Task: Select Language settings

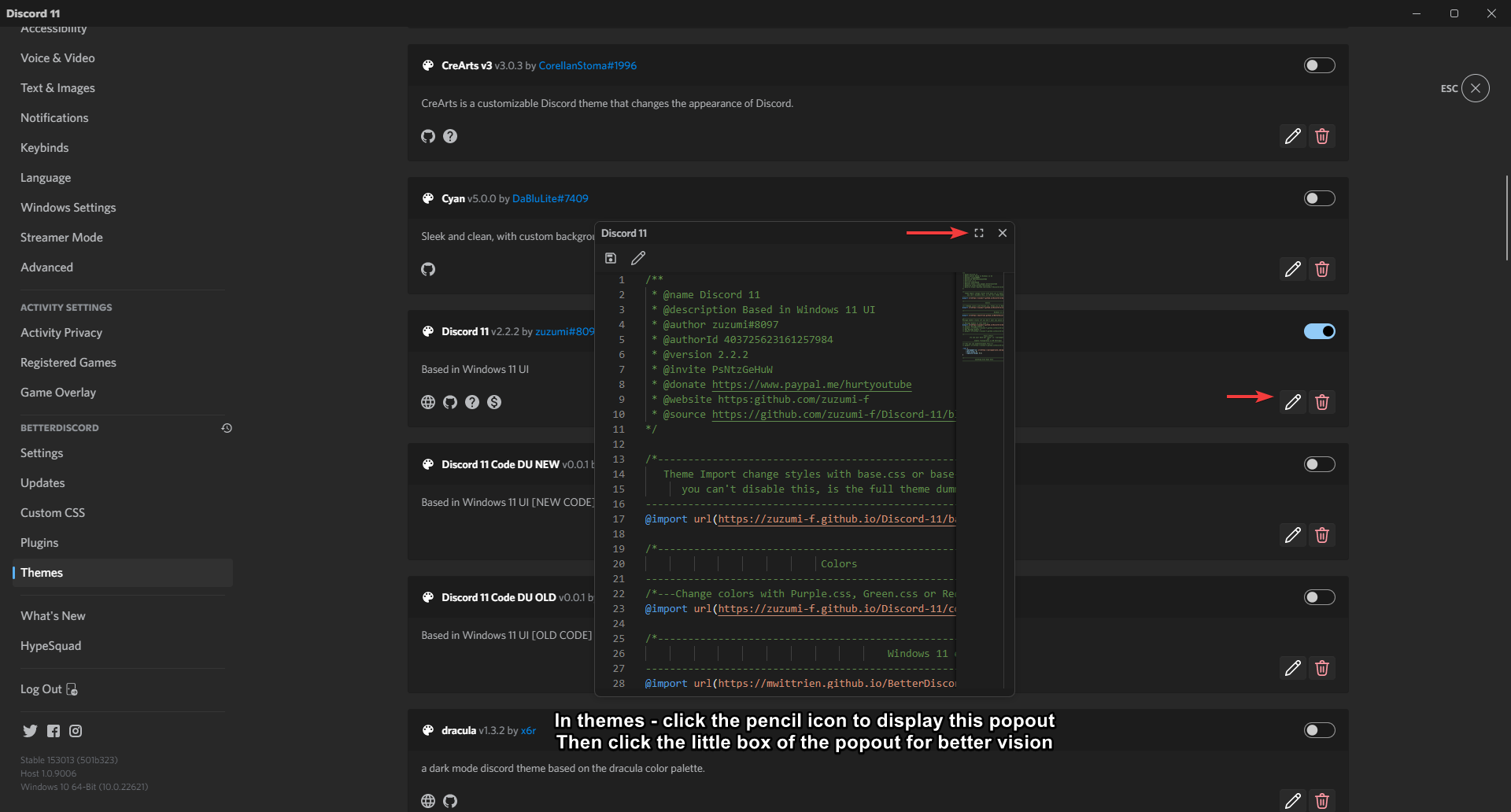Action: click(123, 178)
